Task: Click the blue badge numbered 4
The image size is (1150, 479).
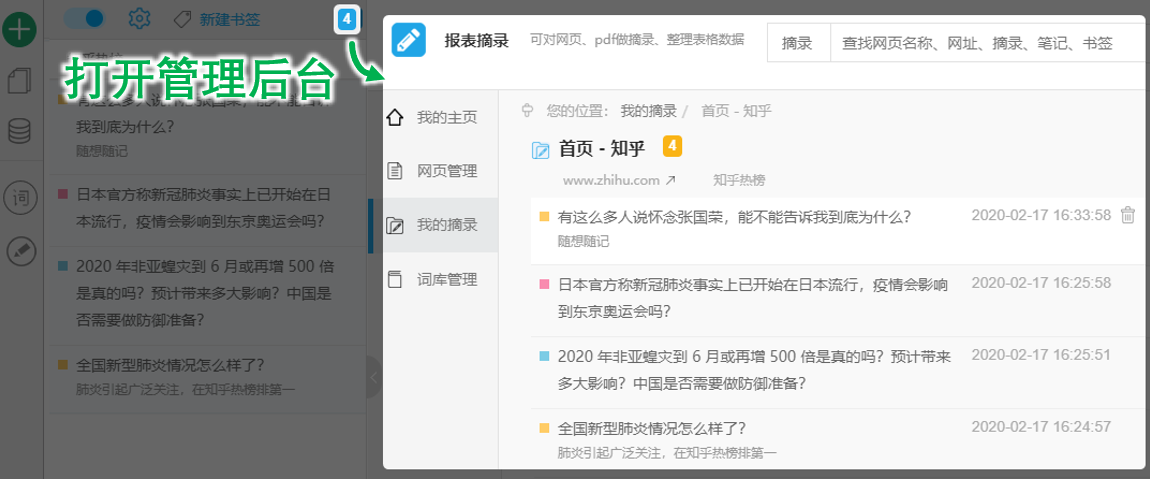Action: click(x=346, y=18)
